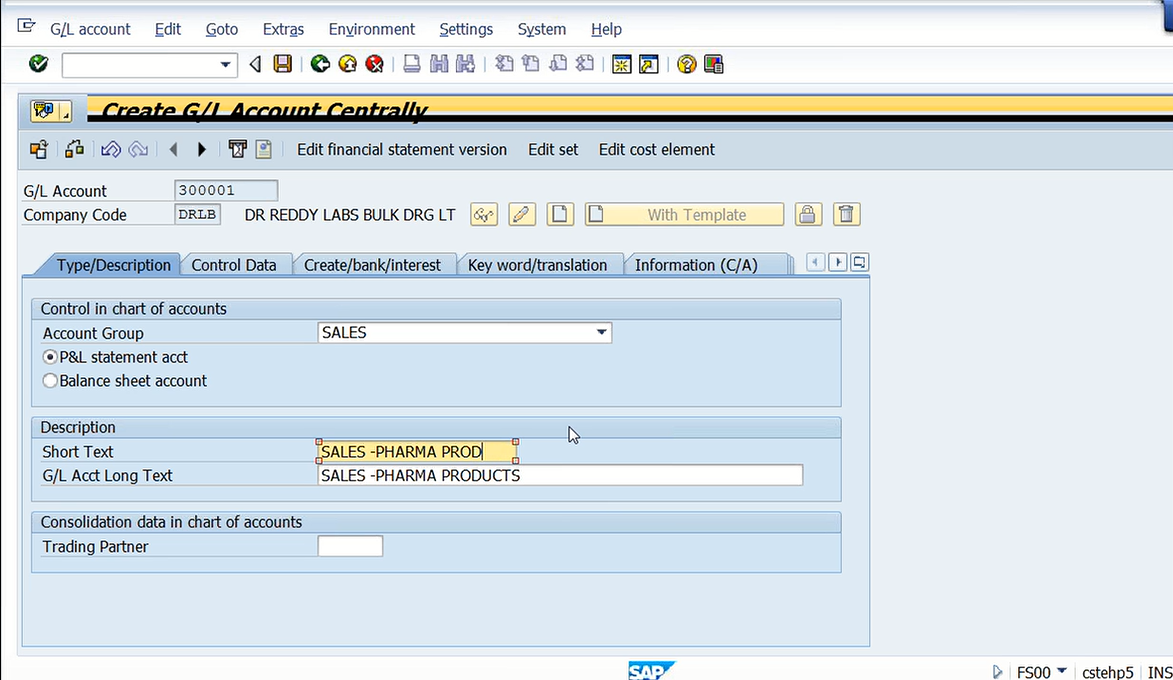
Task: Click the Create blank page icon button
Action: pos(560,215)
